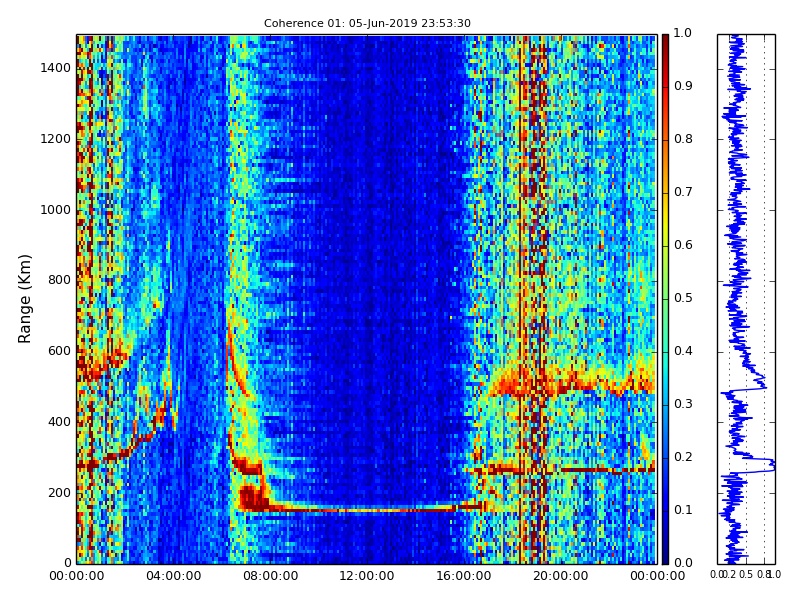Click the 0.8 colorbar tick label

pos(683,139)
